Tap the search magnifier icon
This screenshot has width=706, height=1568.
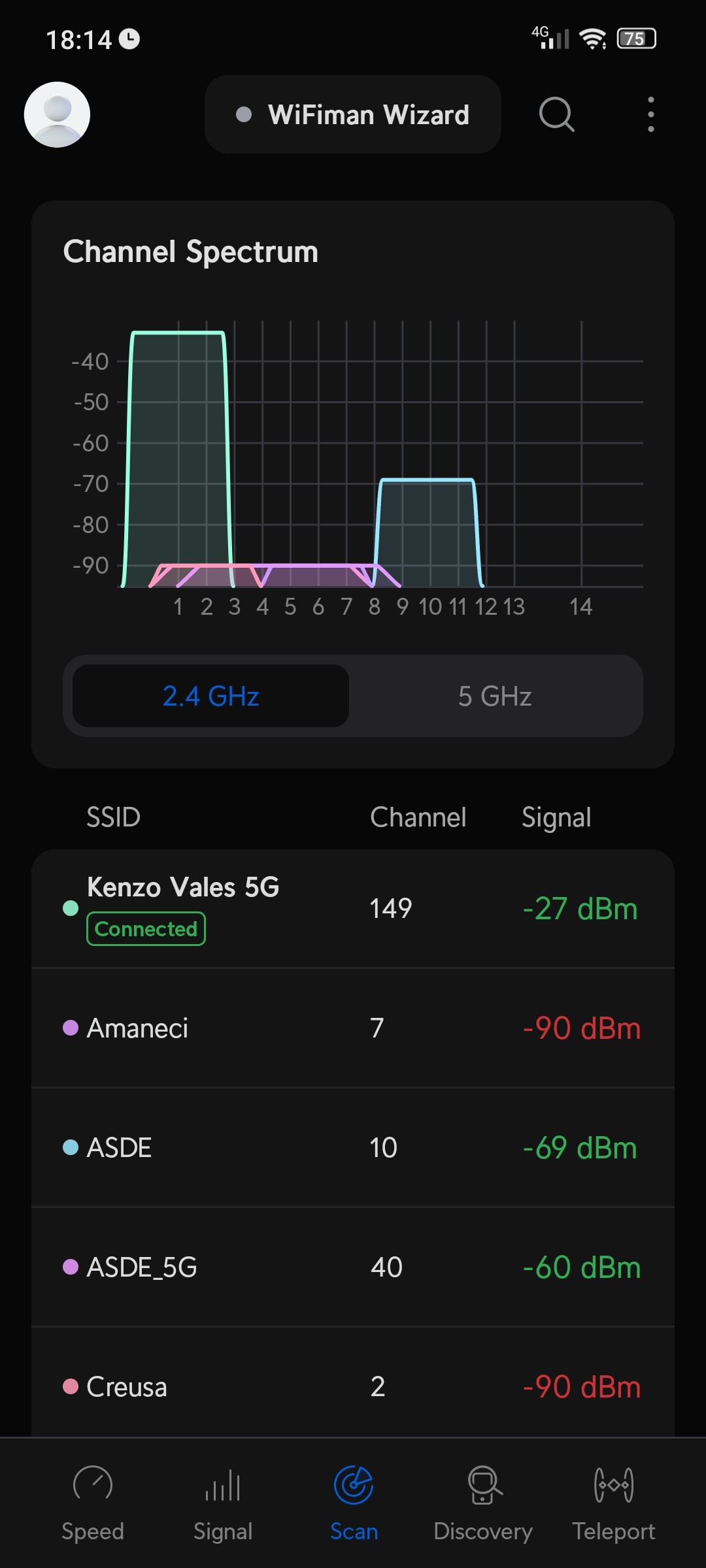coord(556,114)
